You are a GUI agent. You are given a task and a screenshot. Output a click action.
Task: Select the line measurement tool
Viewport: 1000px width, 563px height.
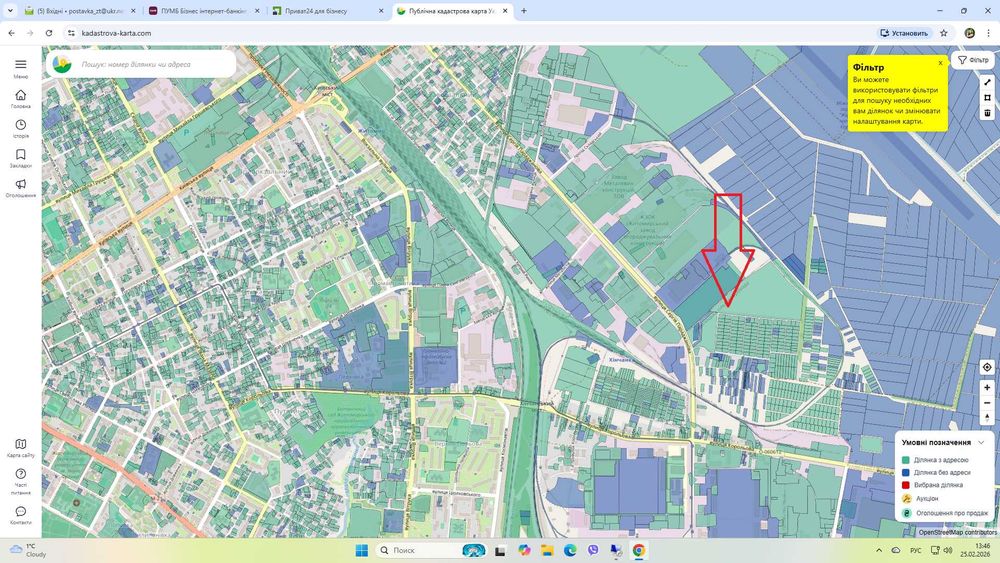pos(987,82)
